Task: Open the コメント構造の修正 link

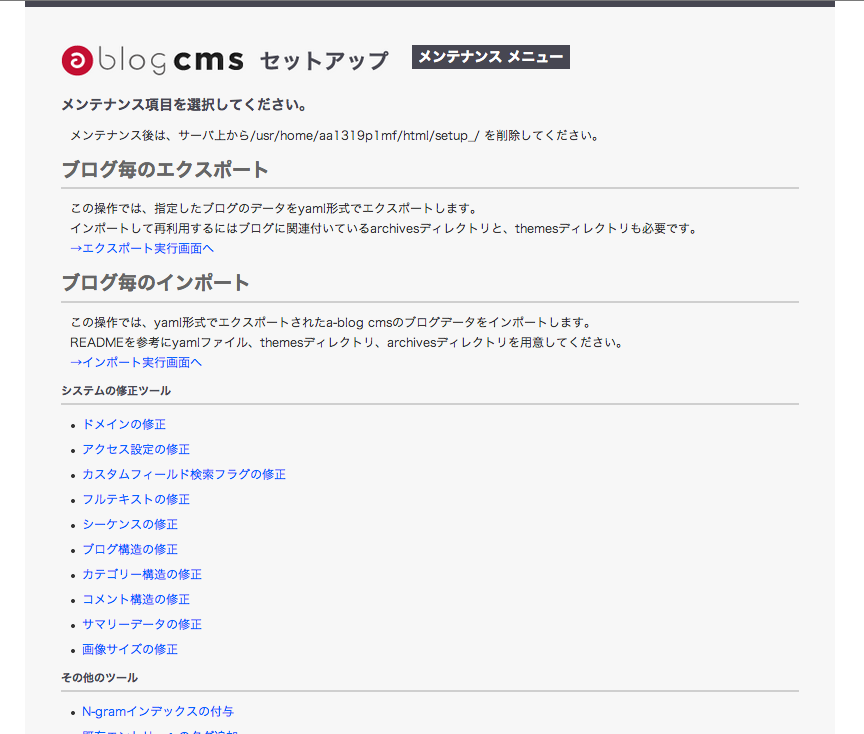Action: (x=136, y=600)
